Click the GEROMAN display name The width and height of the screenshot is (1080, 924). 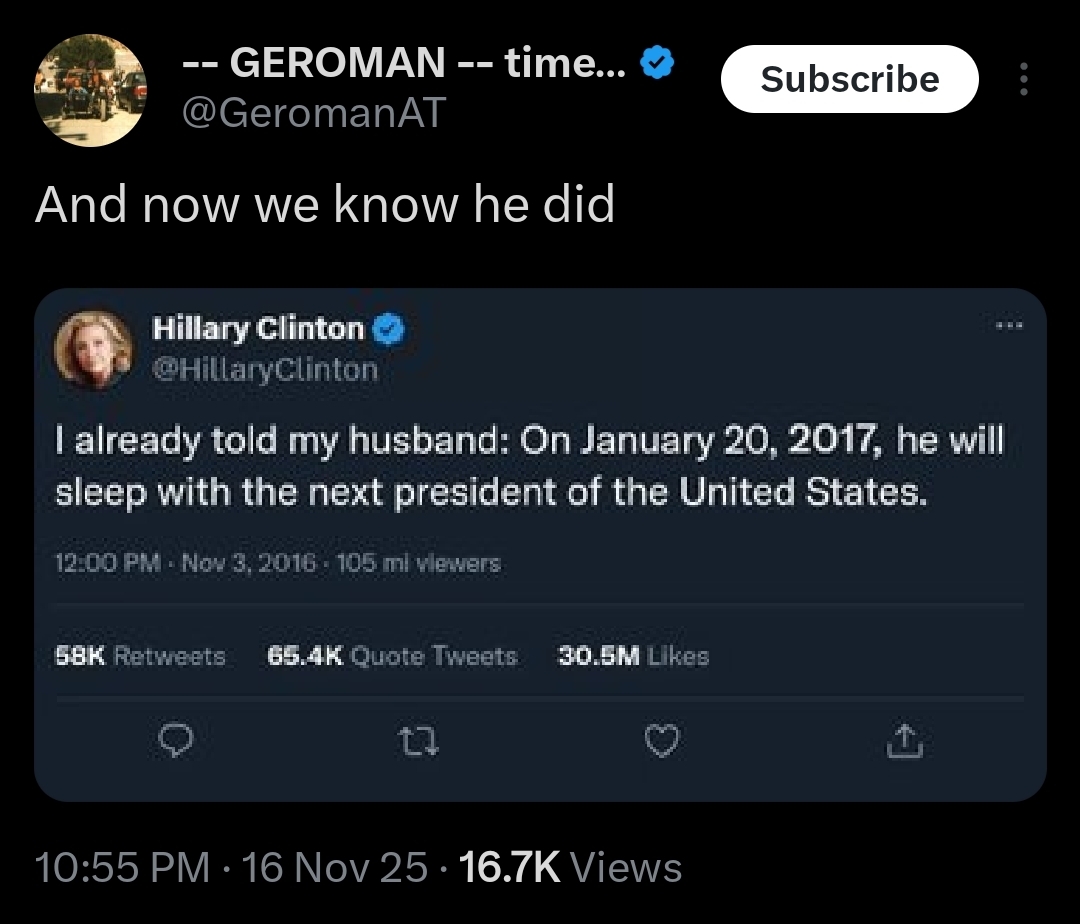(404, 62)
